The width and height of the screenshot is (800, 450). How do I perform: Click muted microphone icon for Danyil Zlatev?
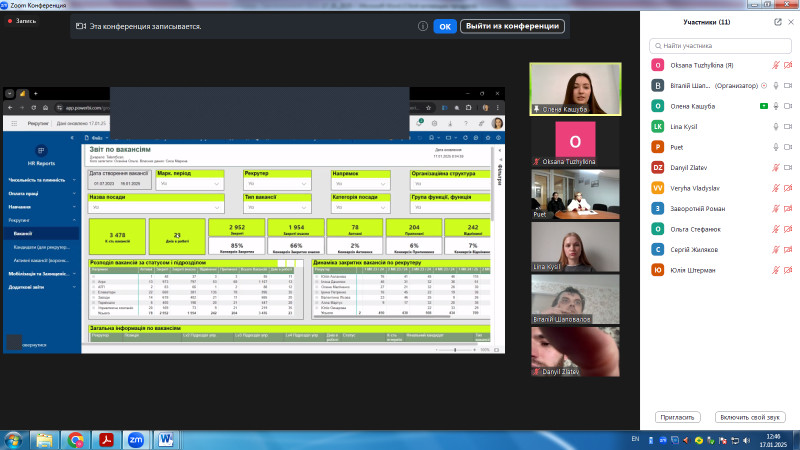[x=776, y=167]
